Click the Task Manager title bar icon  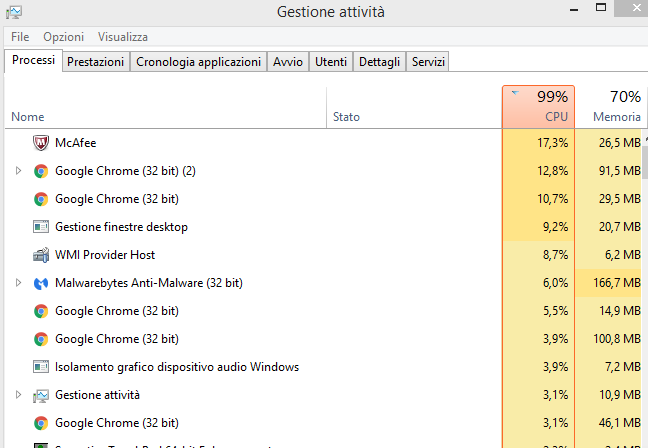point(14,12)
